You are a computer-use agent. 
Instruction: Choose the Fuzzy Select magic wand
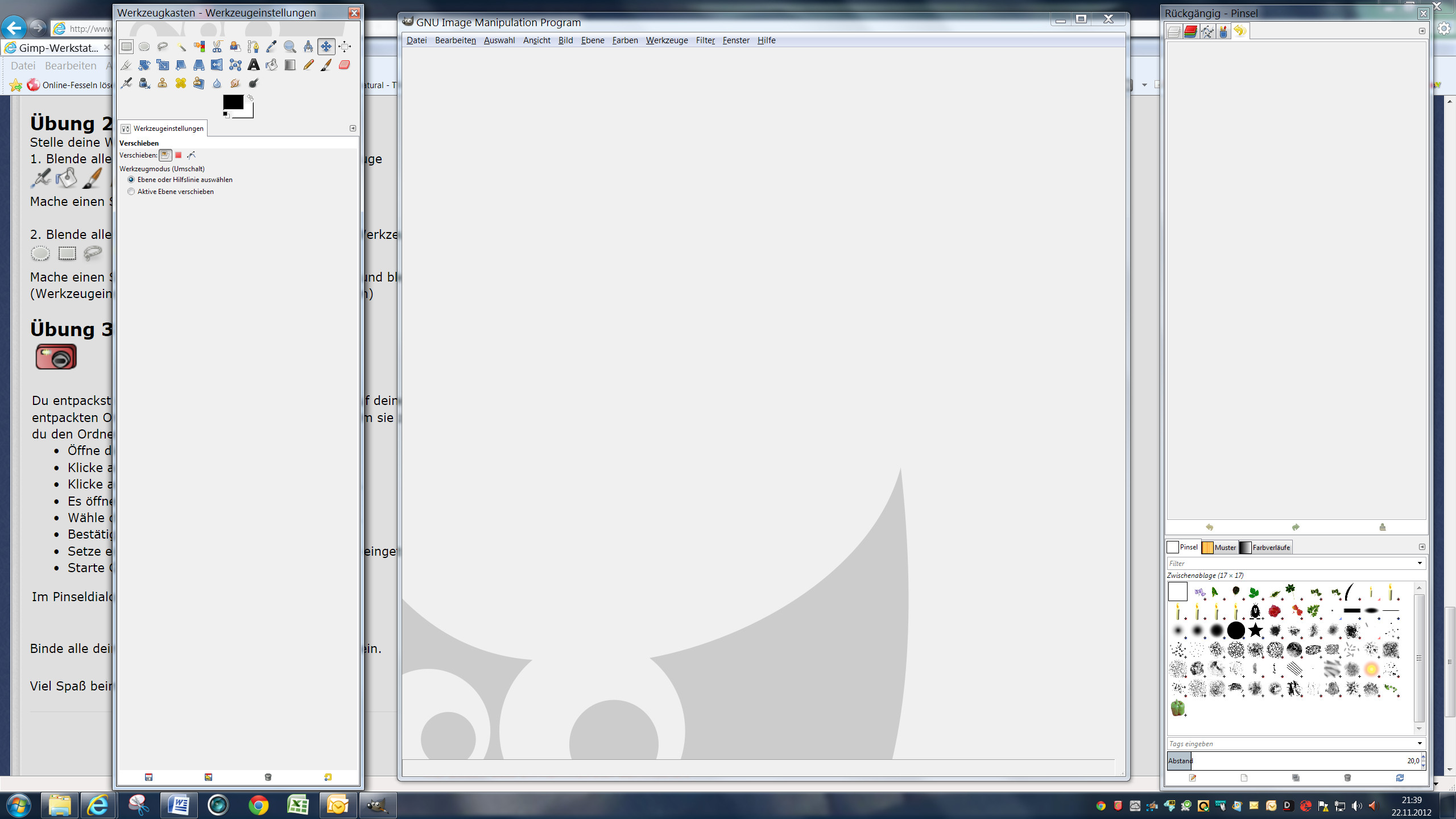coord(180,47)
